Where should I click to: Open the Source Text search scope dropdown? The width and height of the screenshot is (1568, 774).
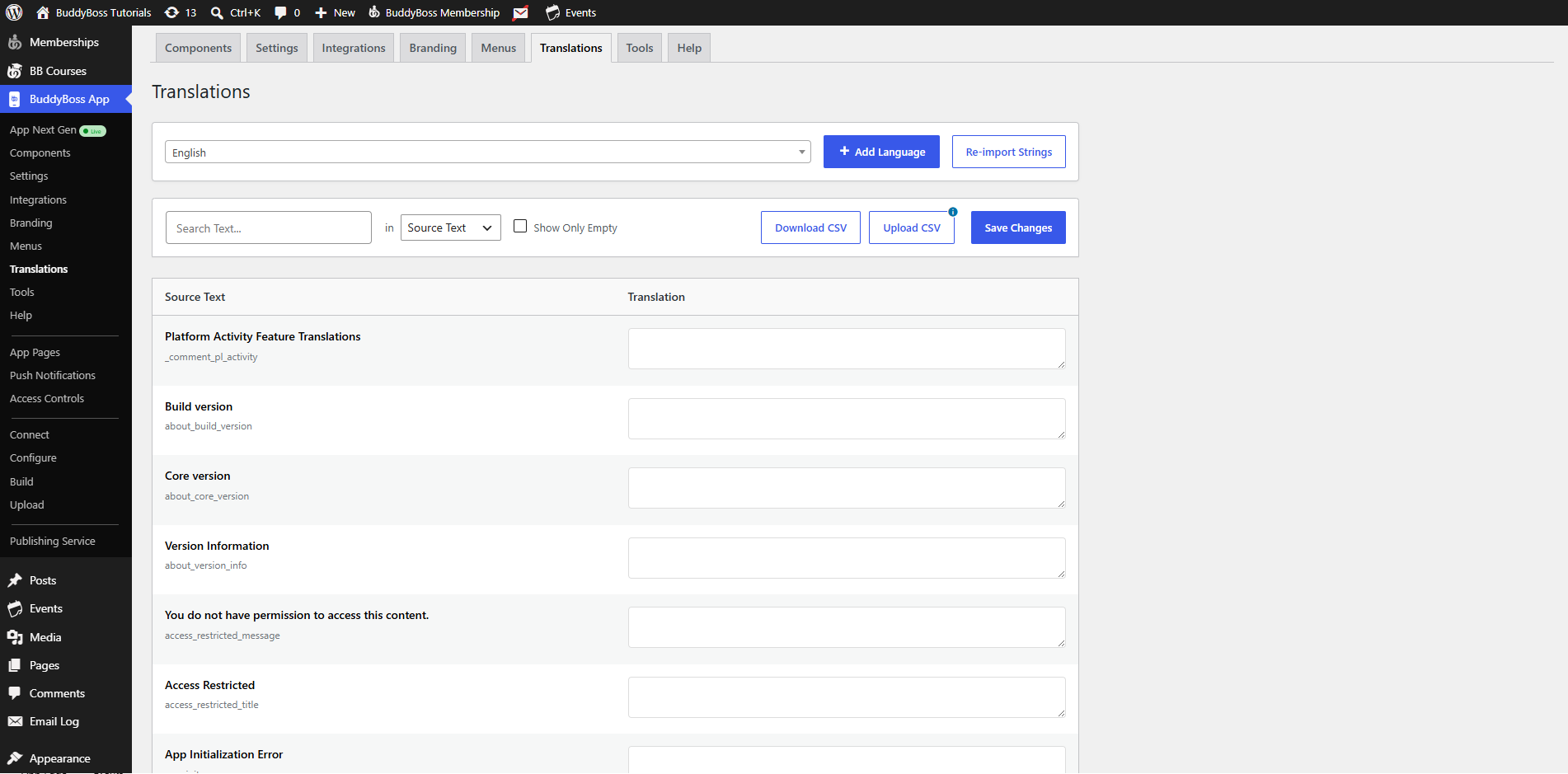[451, 228]
